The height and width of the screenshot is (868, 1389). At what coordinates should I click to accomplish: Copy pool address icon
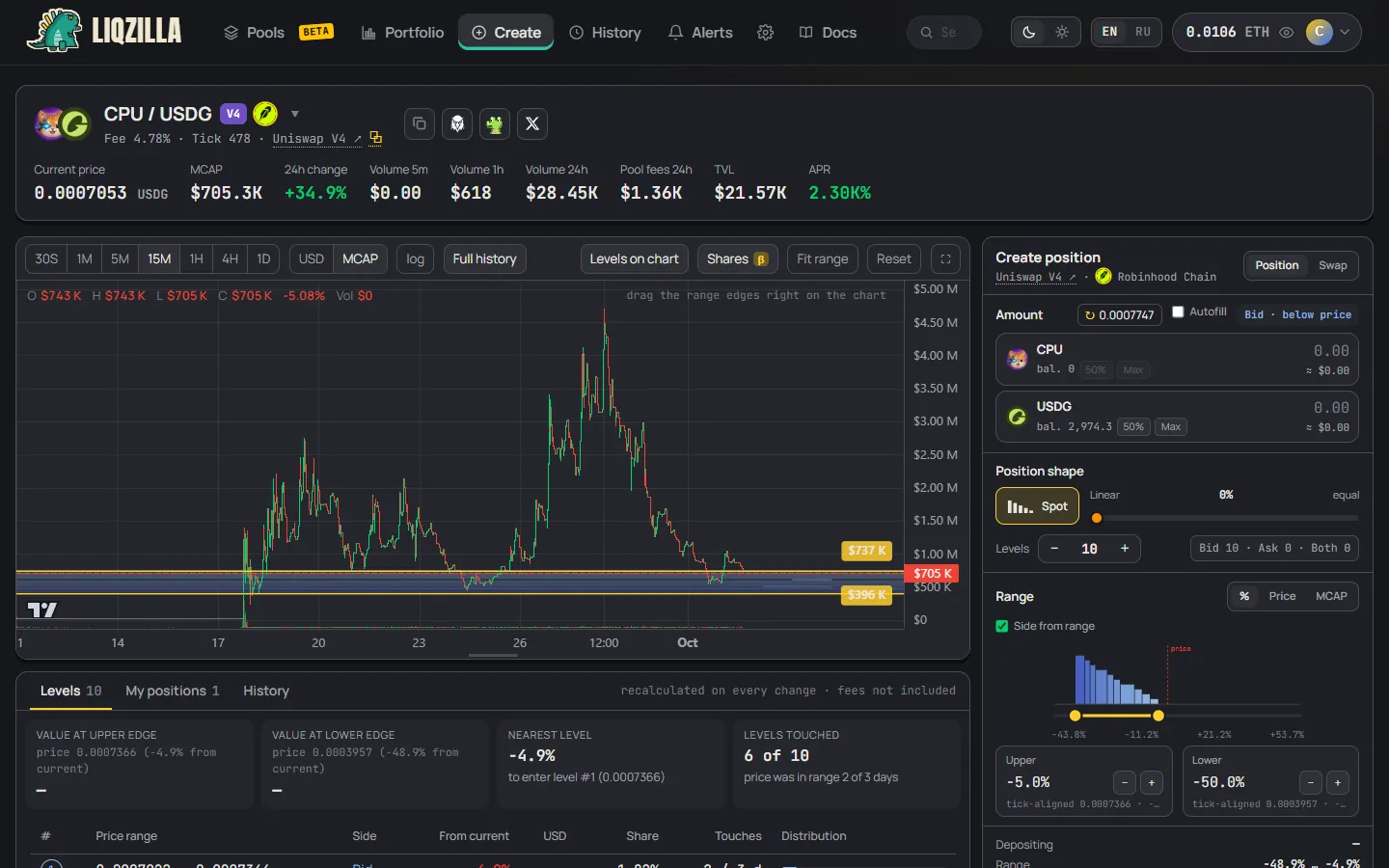coord(419,123)
